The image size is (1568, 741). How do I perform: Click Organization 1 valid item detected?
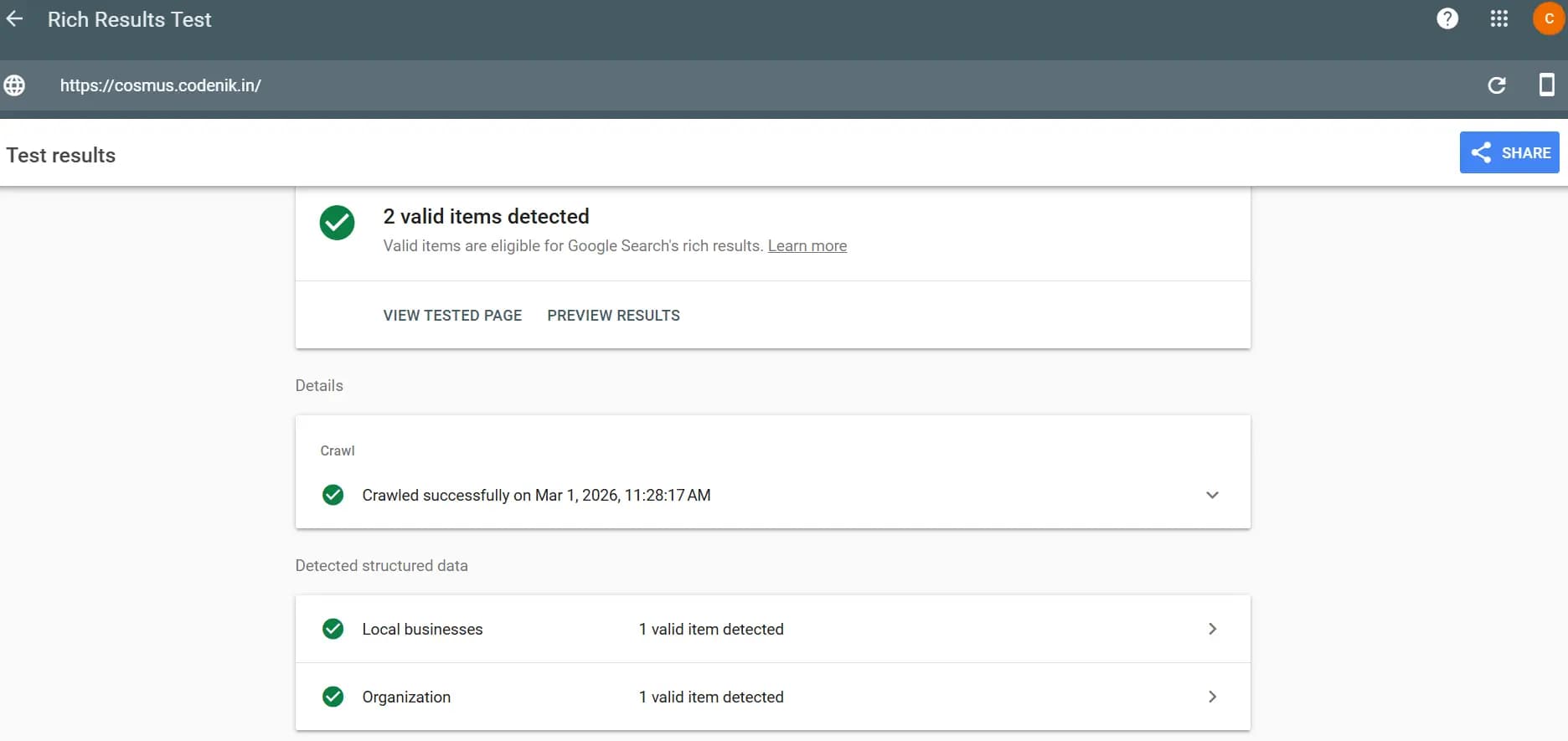pos(711,697)
